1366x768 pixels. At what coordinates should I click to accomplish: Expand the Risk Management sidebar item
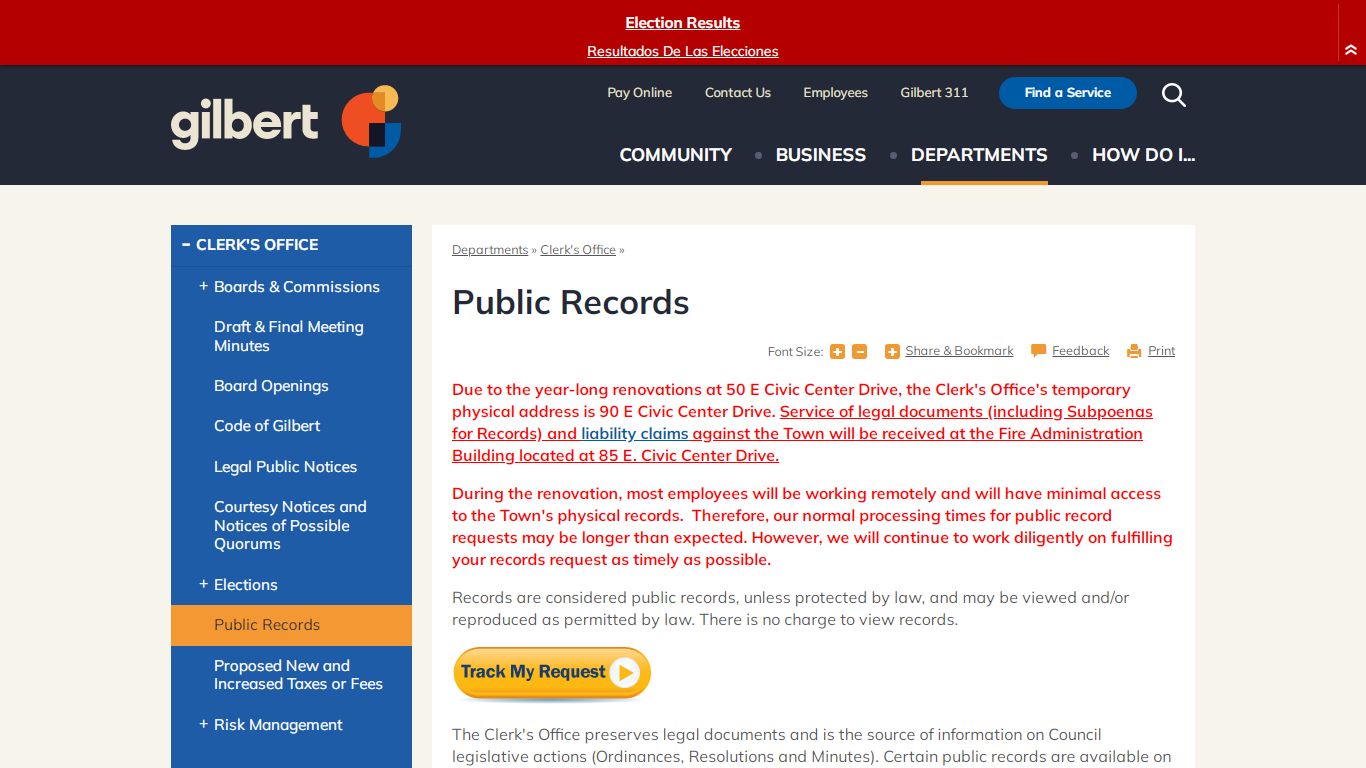tap(203, 724)
